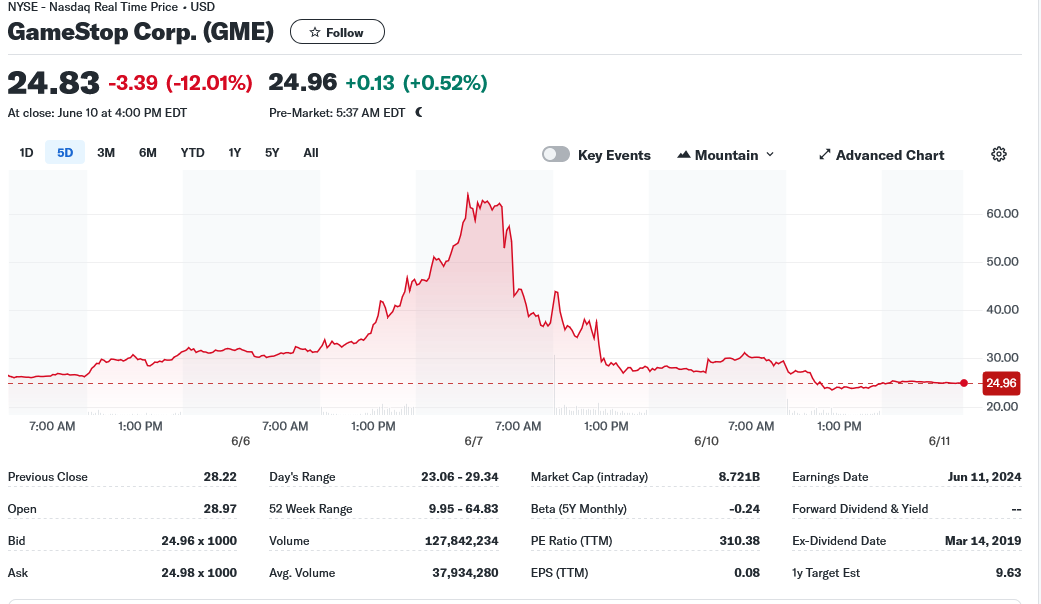The image size is (1041, 604).
Task: Click the 40.00 price axis label
Action: 1002,309
